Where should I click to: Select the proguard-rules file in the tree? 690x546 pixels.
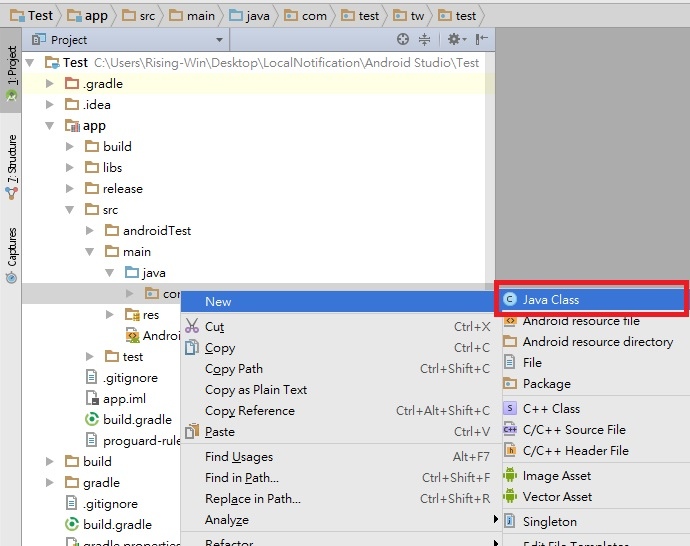(132, 441)
